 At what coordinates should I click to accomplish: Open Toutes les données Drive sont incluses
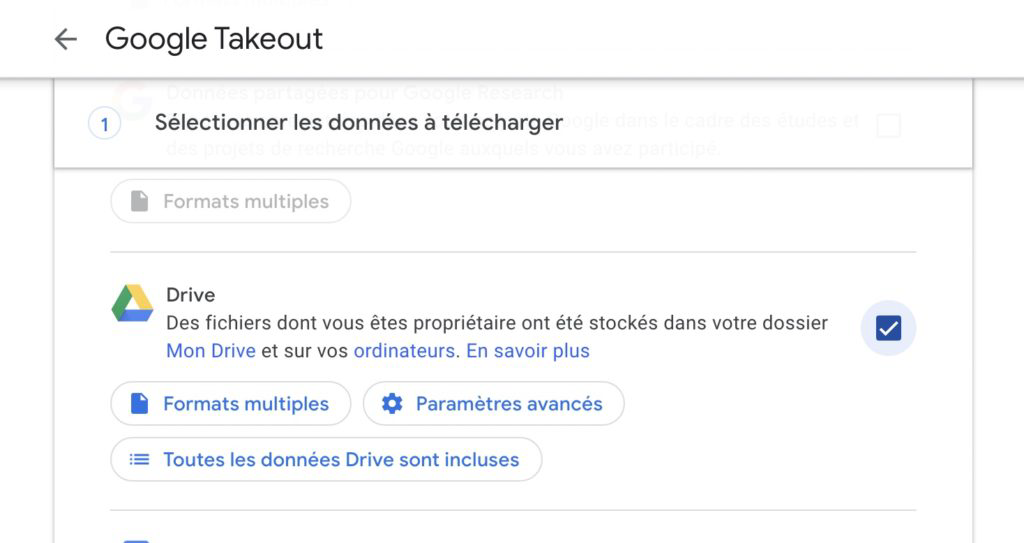coord(326,460)
